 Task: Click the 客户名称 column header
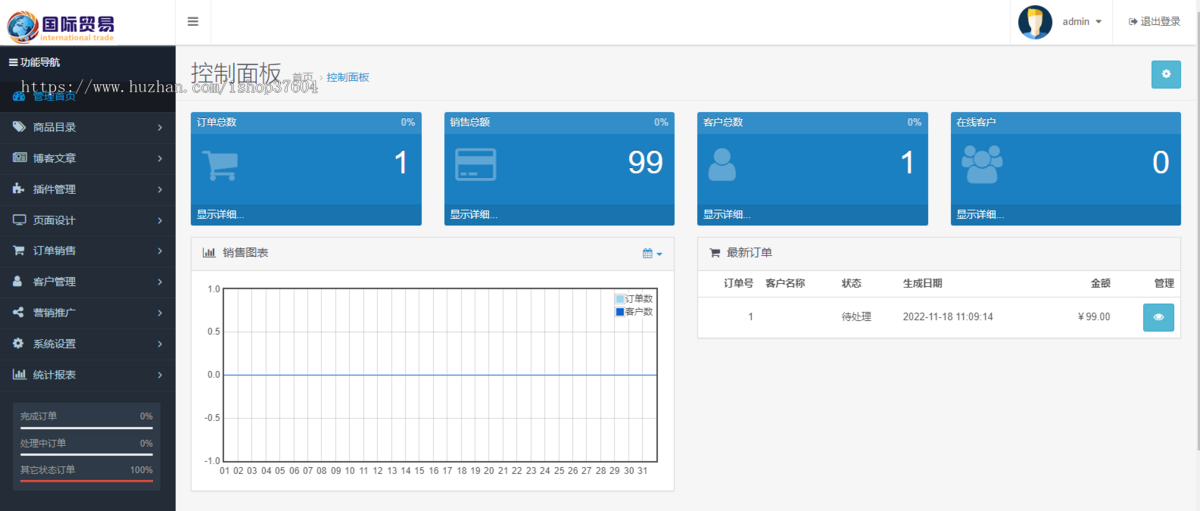point(785,284)
